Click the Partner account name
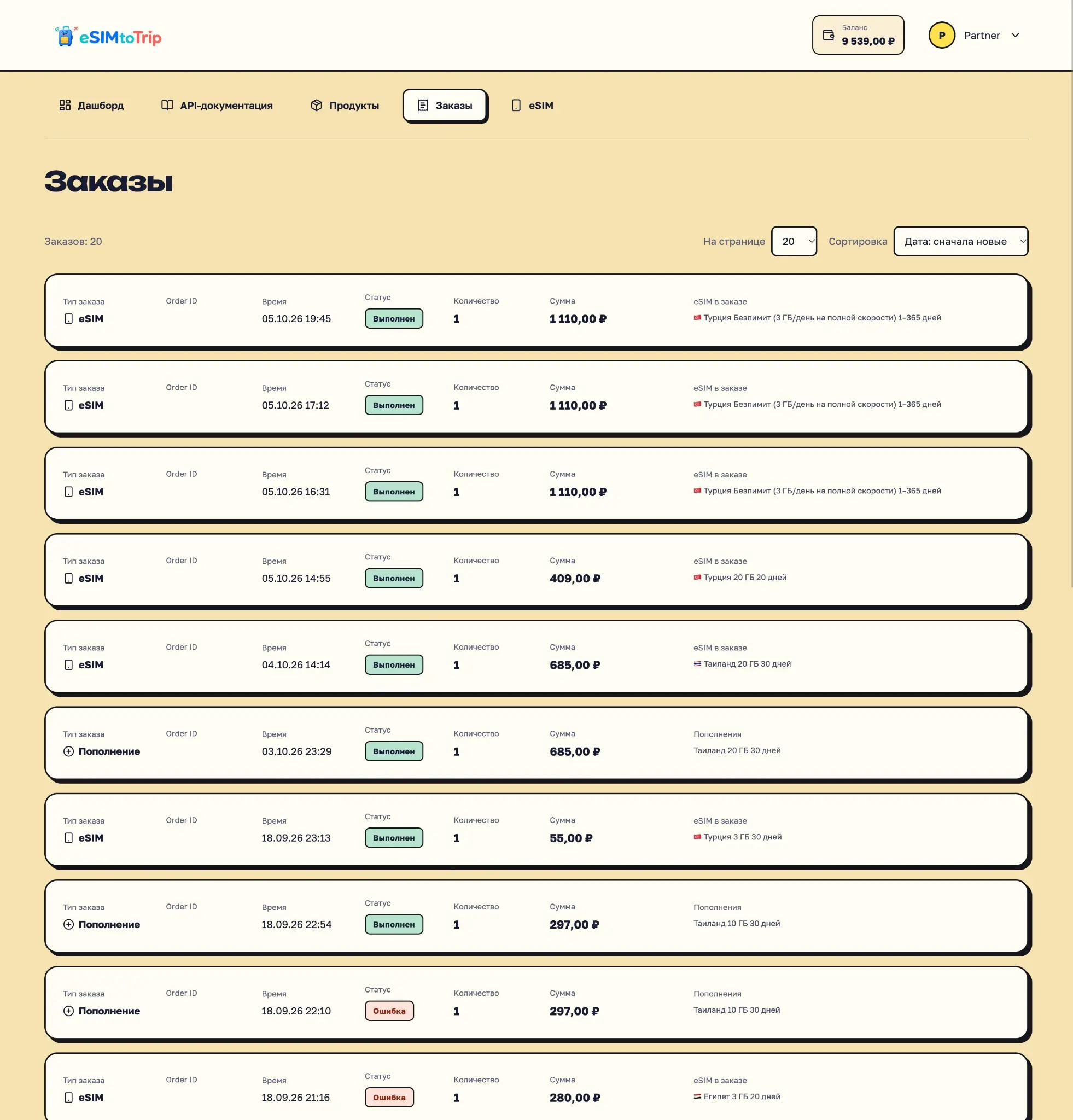1073x1120 pixels. [982, 36]
